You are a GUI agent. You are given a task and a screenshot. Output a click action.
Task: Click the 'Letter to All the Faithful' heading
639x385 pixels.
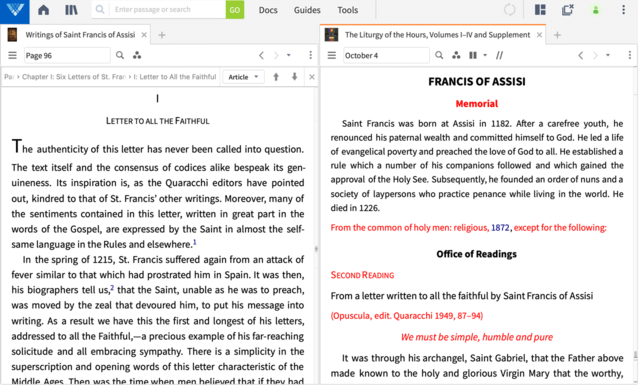pyautogui.click(x=157, y=121)
